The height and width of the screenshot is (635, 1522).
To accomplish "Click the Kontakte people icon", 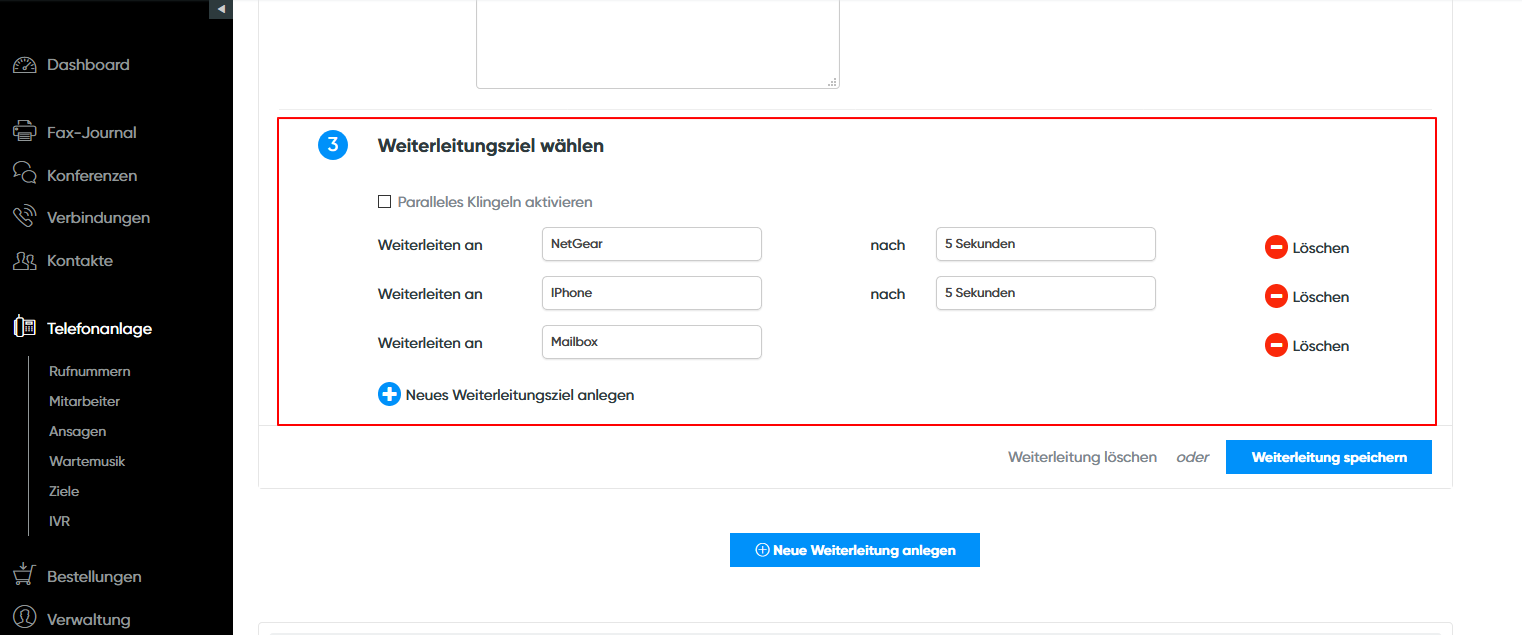I will tap(24, 261).
